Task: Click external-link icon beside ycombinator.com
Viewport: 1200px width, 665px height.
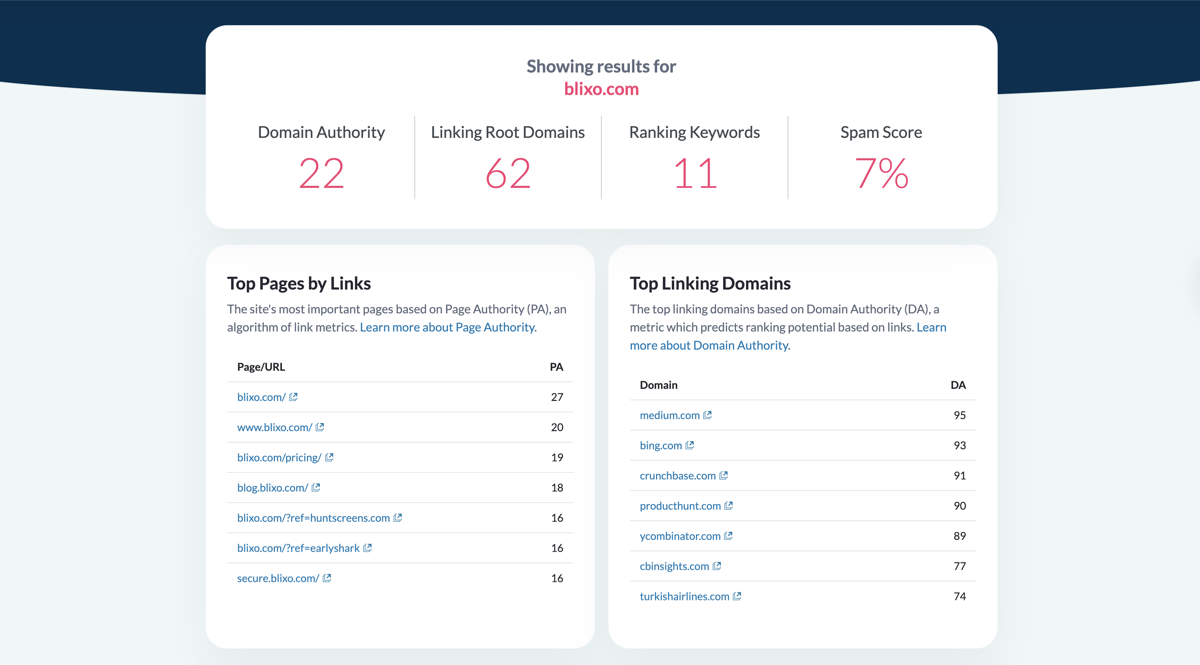Action: [729, 536]
